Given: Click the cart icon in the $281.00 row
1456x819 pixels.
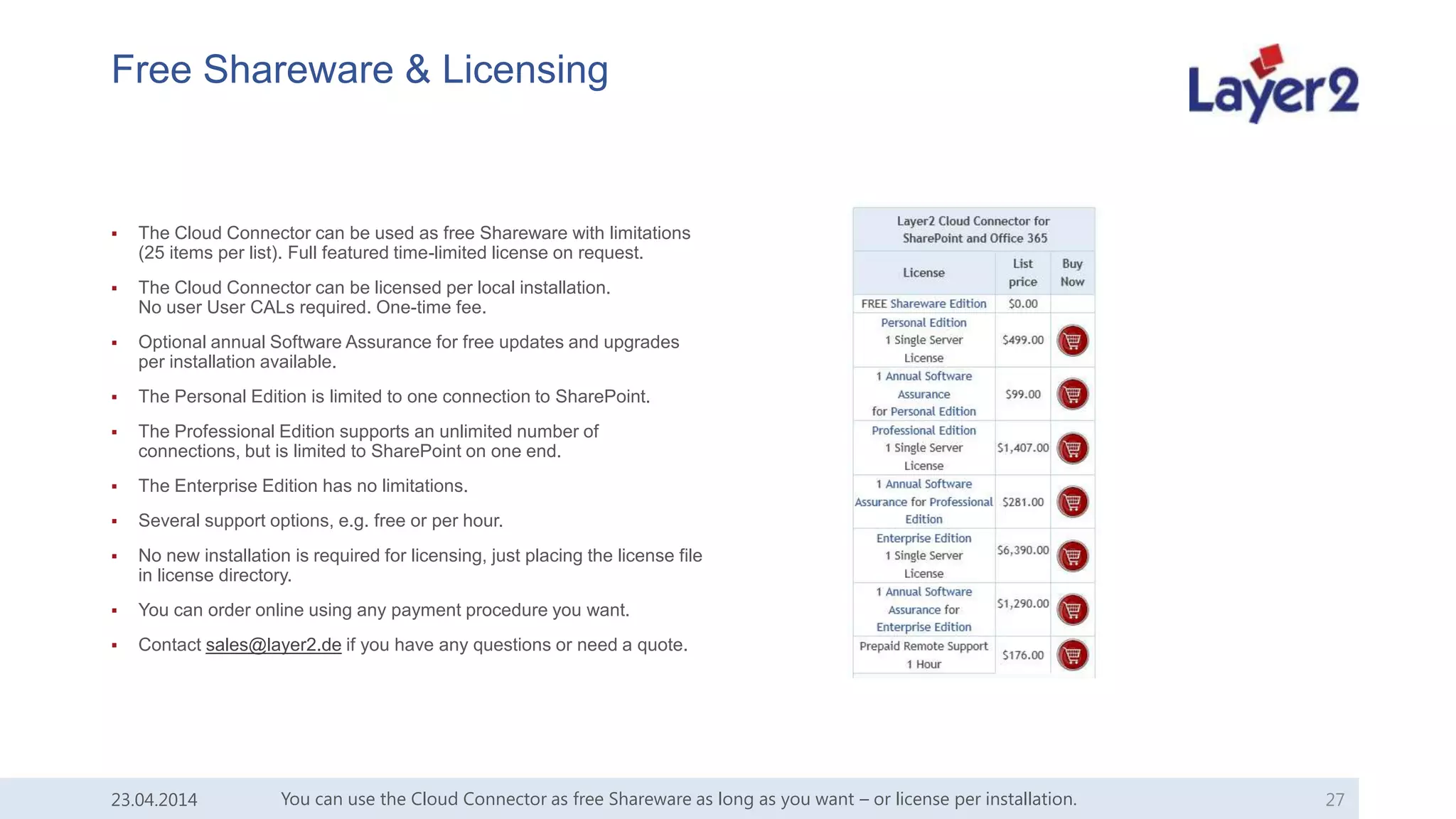Looking at the screenshot, I should [x=1072, y=502].
